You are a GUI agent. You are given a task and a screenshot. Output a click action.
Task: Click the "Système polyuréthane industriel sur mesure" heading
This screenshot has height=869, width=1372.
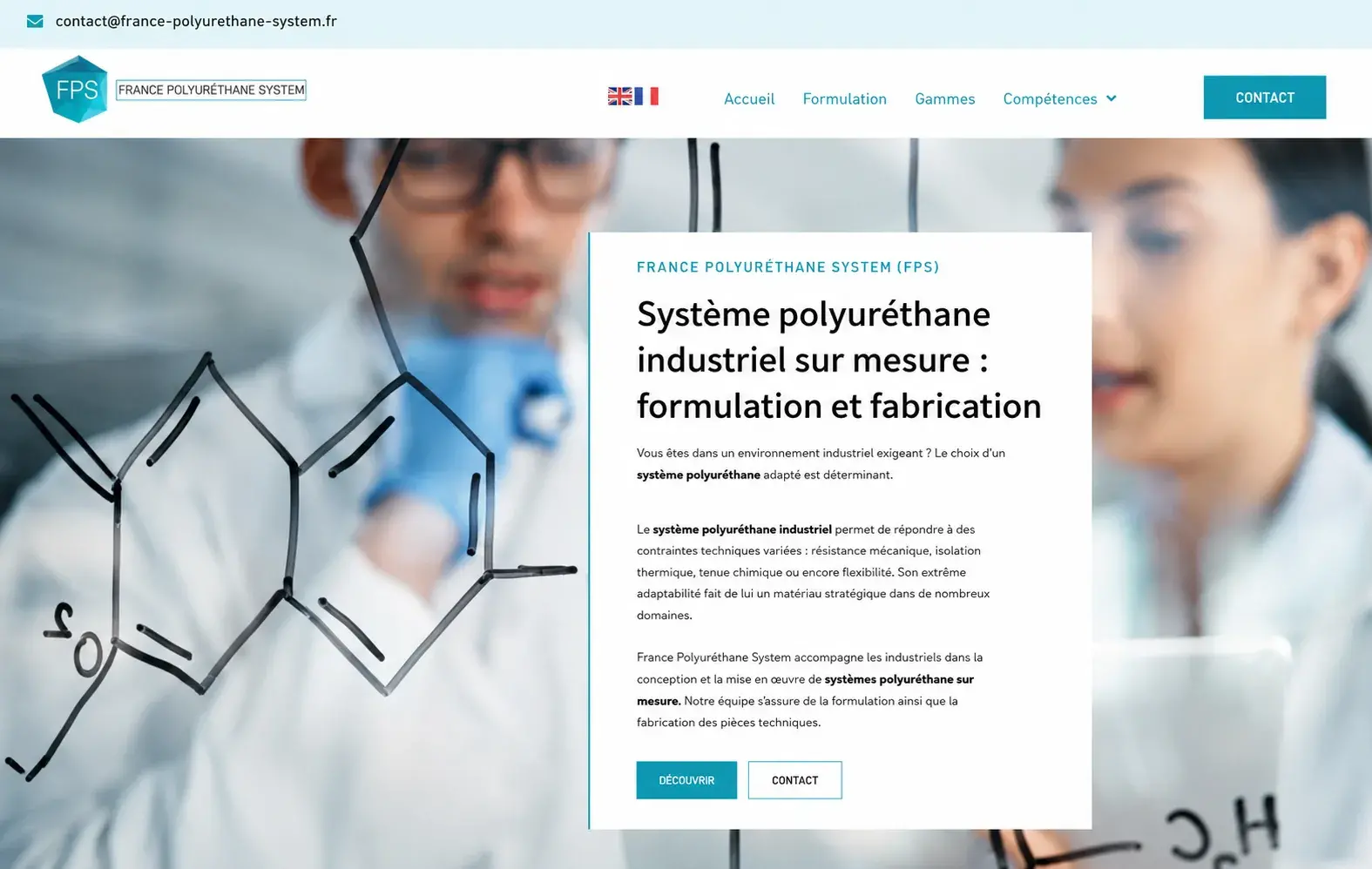pyautogui.click(x=839, y=360)
